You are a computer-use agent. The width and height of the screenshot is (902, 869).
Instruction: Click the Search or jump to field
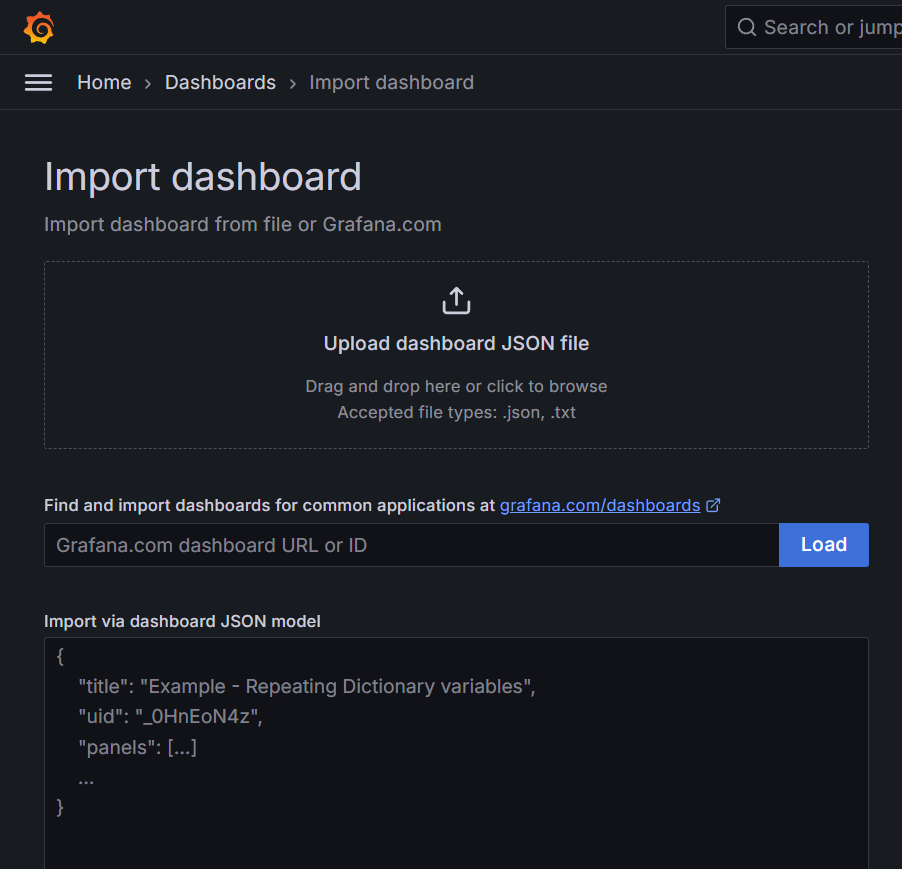click(820, 27)
